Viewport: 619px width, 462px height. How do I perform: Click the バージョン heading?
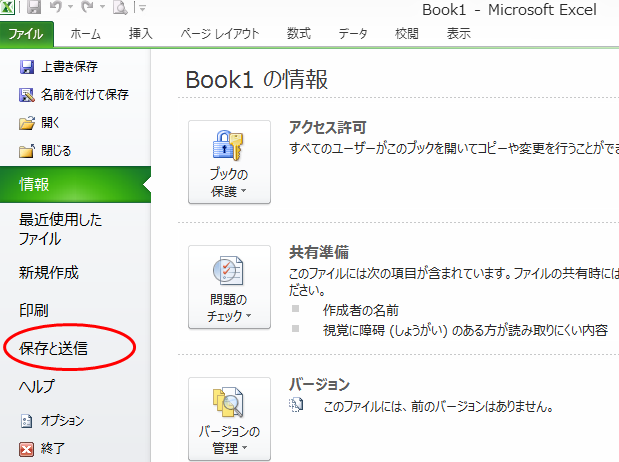[x=319, y=384]
